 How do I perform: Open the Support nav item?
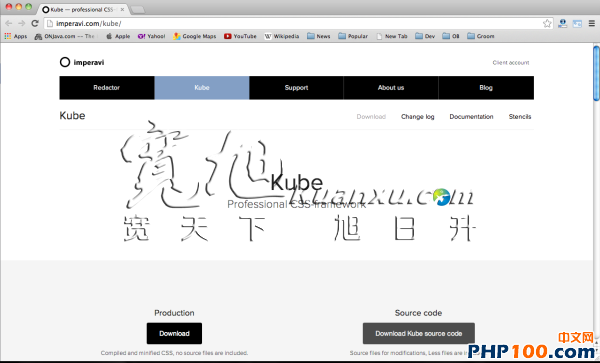pyautogui.click(x=296, y=88)
